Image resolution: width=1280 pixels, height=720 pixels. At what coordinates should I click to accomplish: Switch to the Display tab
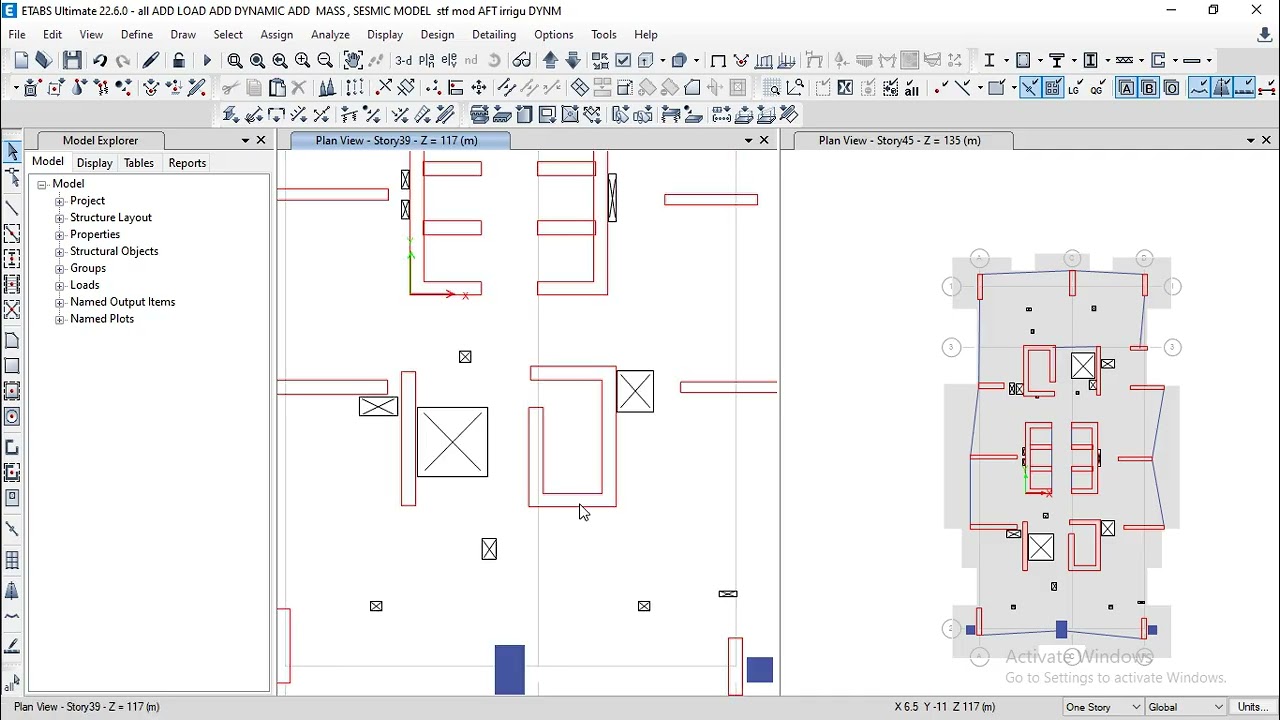95,163
